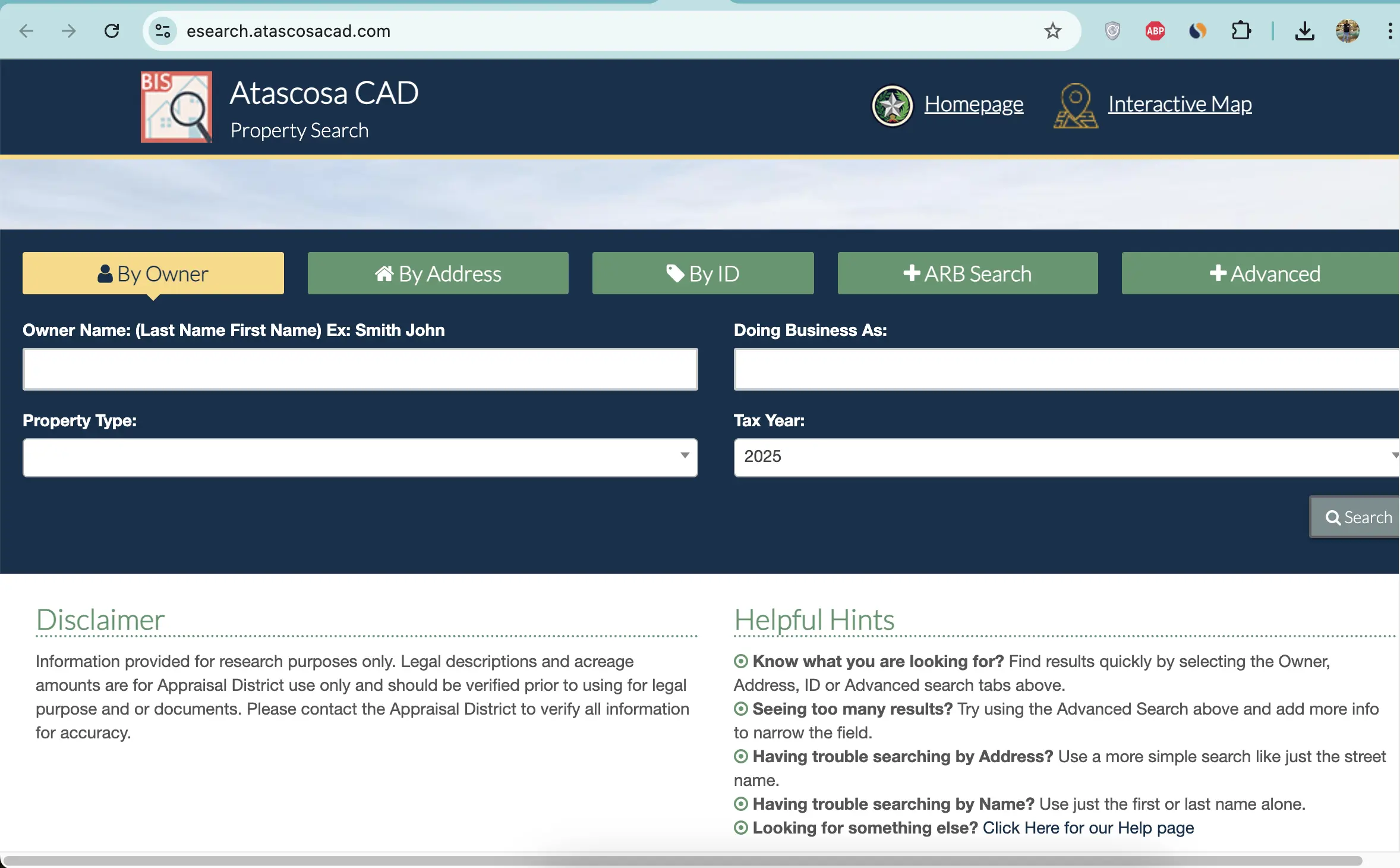The height and width of the screenshot is (868, 1400).
Task: Bookmark this page with star icon
Action: click(x=1052, y=31)
